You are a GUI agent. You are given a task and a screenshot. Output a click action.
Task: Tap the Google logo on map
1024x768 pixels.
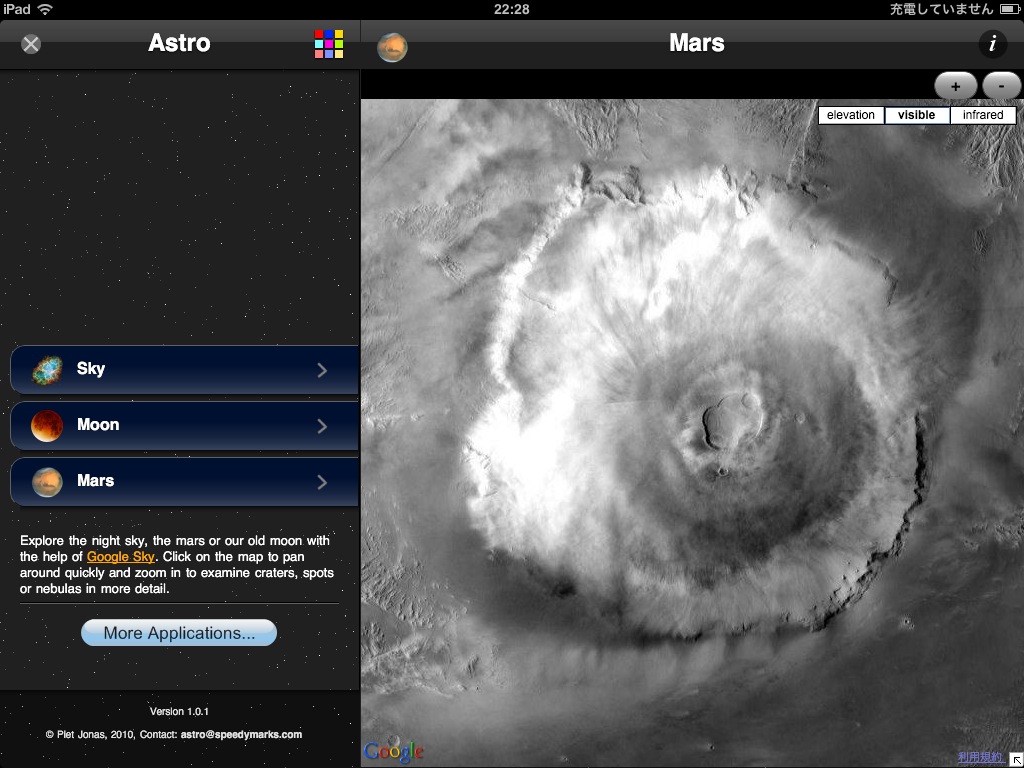[x=394, y=751]
